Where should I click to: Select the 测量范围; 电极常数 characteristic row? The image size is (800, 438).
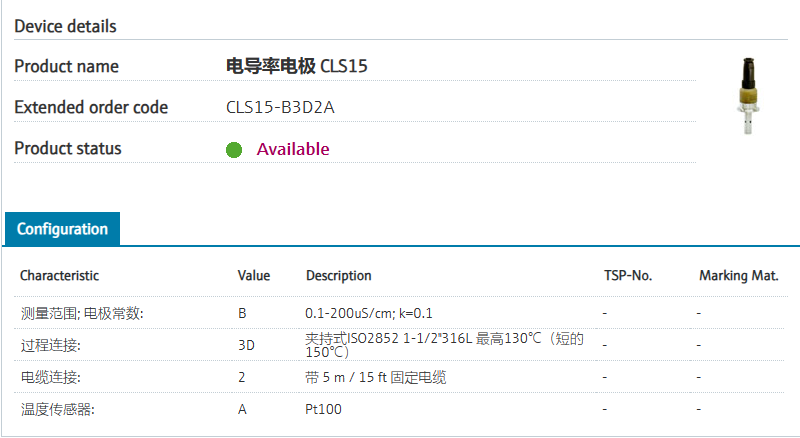pos(82,313)
